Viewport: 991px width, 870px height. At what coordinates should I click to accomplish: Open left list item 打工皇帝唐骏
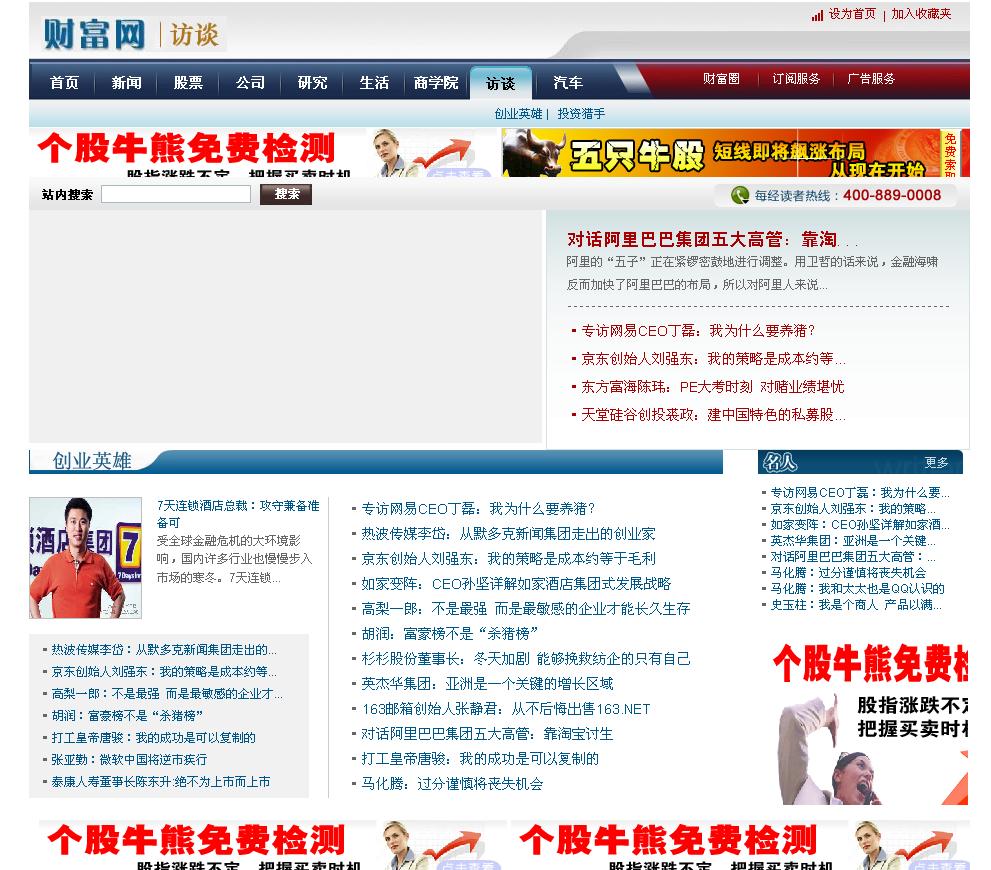[154, 737]
